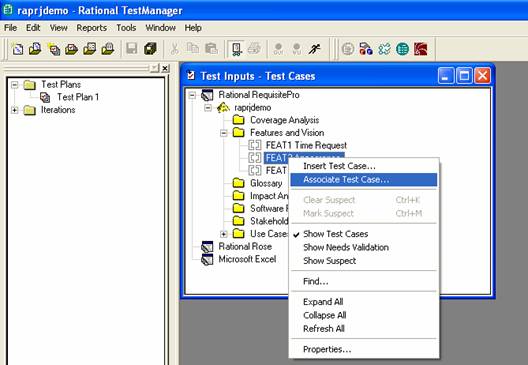Click the globe icon in toolbar
Viewport: 528px width, 365px height.
tap(402, 49)
